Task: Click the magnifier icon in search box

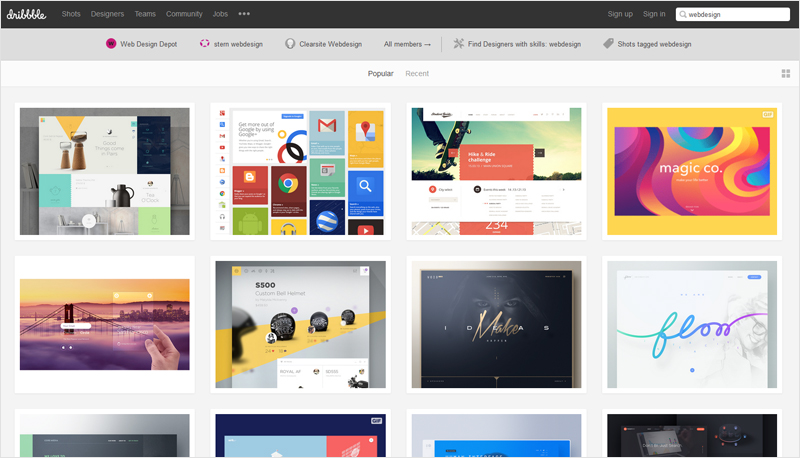Action: click(683, 14)
